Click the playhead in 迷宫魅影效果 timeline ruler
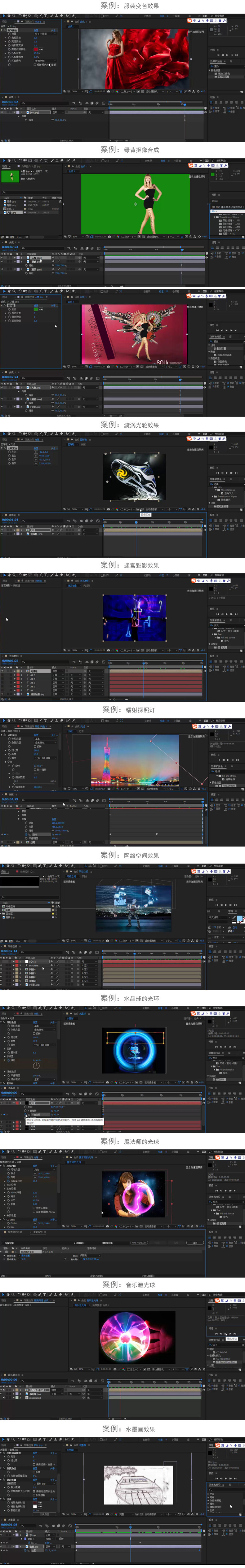 [144, 663]
